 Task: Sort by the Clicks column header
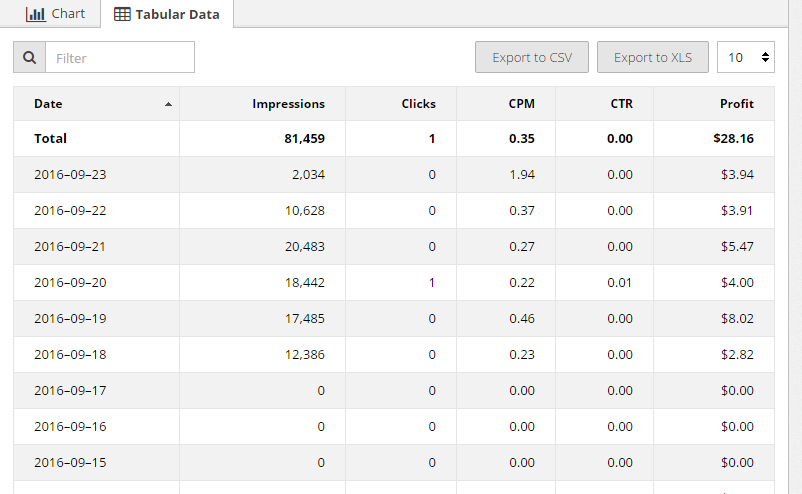(x=418, y=104)
